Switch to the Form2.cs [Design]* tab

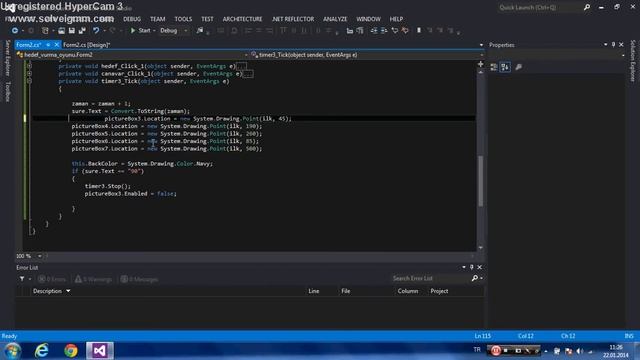pyautogui.click(x=87, y=45)
